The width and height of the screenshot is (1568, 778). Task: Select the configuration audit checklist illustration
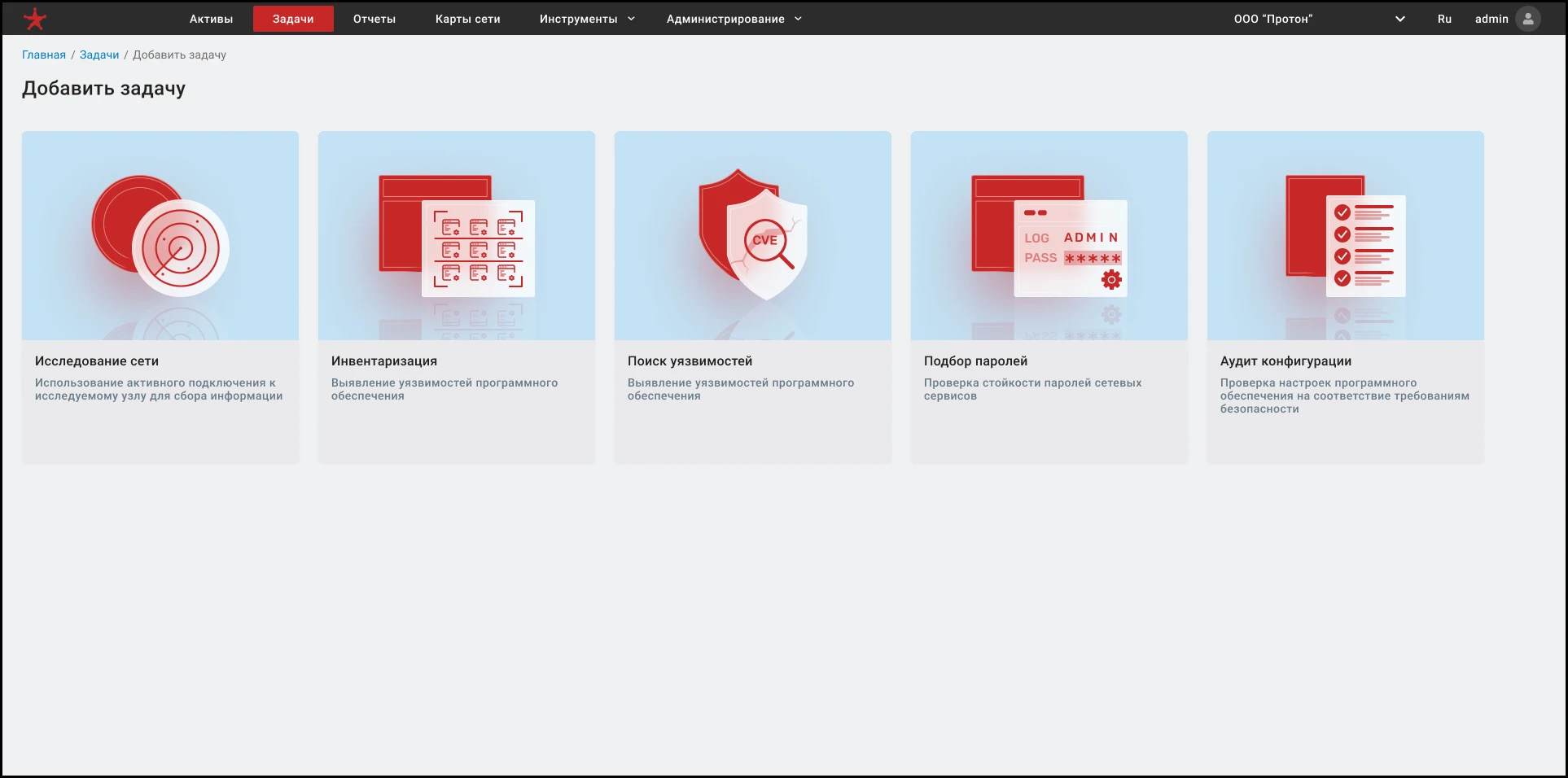1346,236
